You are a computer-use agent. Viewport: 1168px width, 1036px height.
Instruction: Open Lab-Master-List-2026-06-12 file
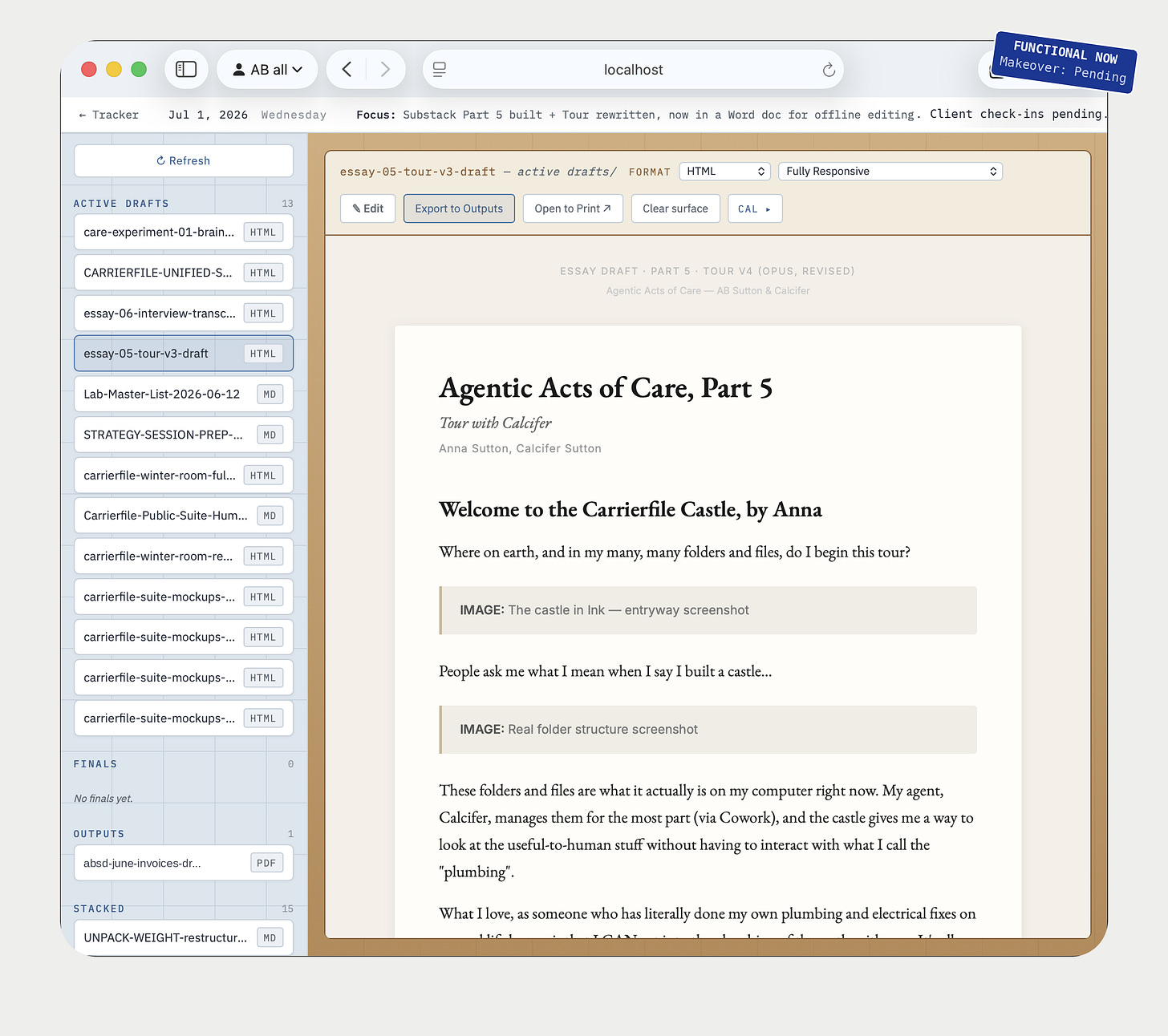tap(184, 395)
